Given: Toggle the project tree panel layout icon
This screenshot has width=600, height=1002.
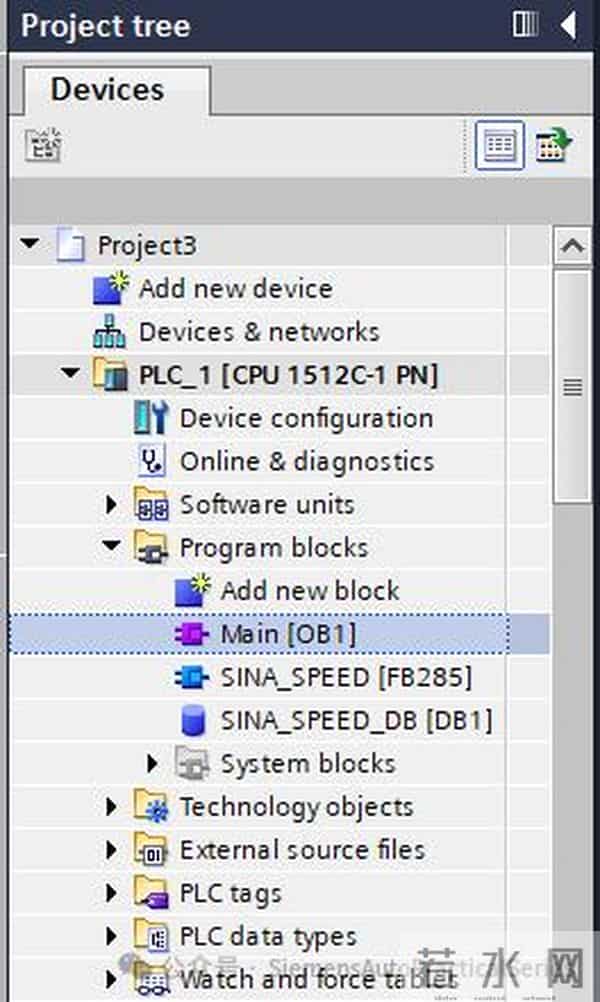Looking at the screenshot, I should tap(526, 25).
